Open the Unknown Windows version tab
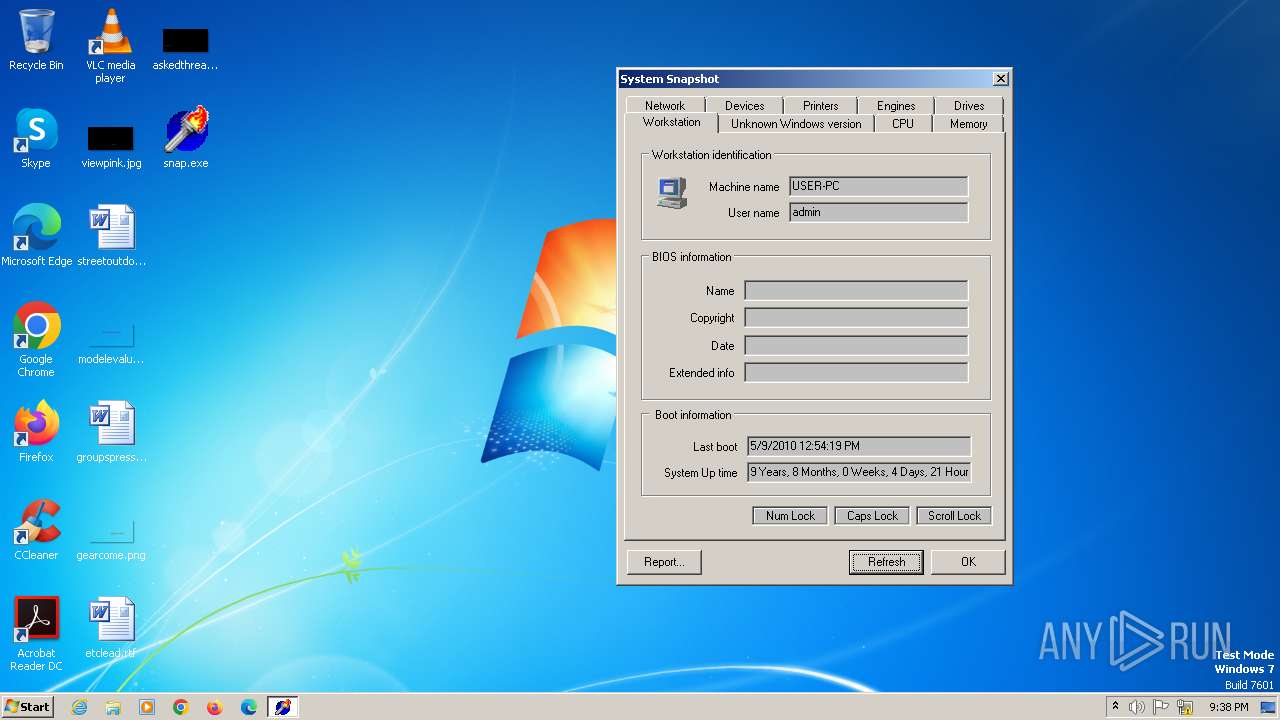This screenshot has width=1280, height=720. 796,124
